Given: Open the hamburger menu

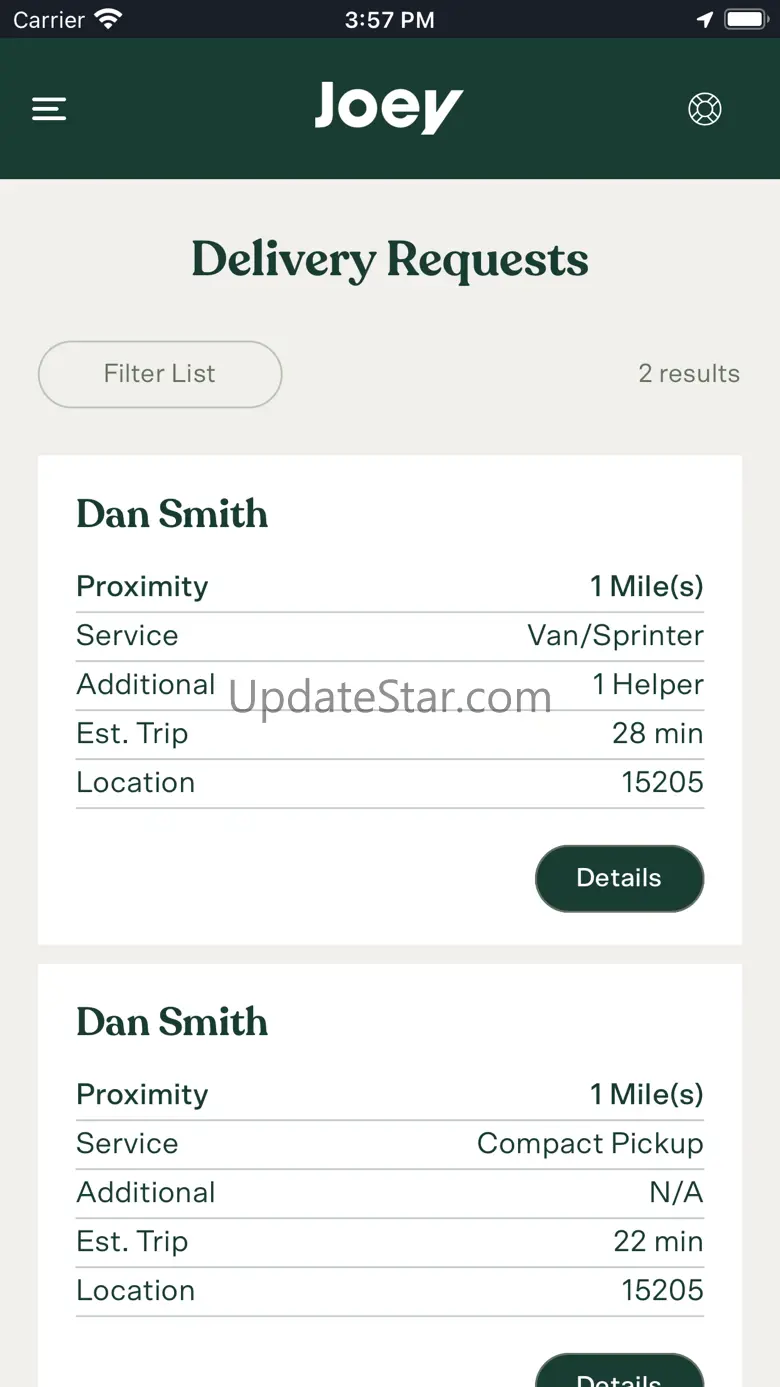Looking at the screenshot, I should pyautogui.click(x=49, y=109).
